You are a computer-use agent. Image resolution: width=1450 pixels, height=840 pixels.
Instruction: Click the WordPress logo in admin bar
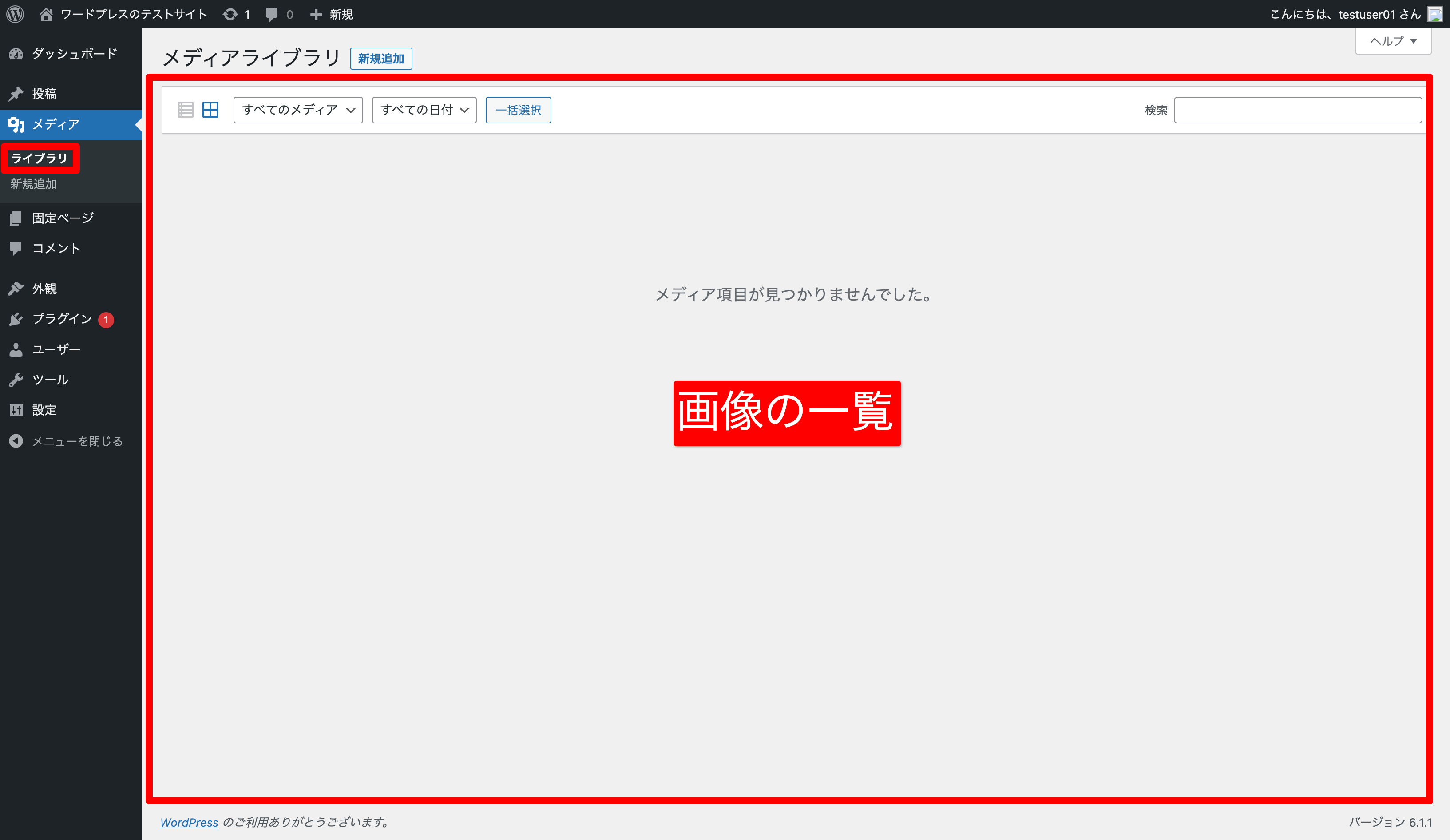tap(16, 14)
